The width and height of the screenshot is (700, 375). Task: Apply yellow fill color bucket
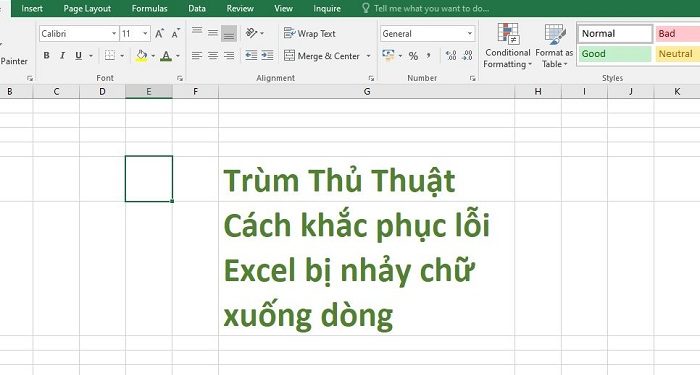point(142,56)
